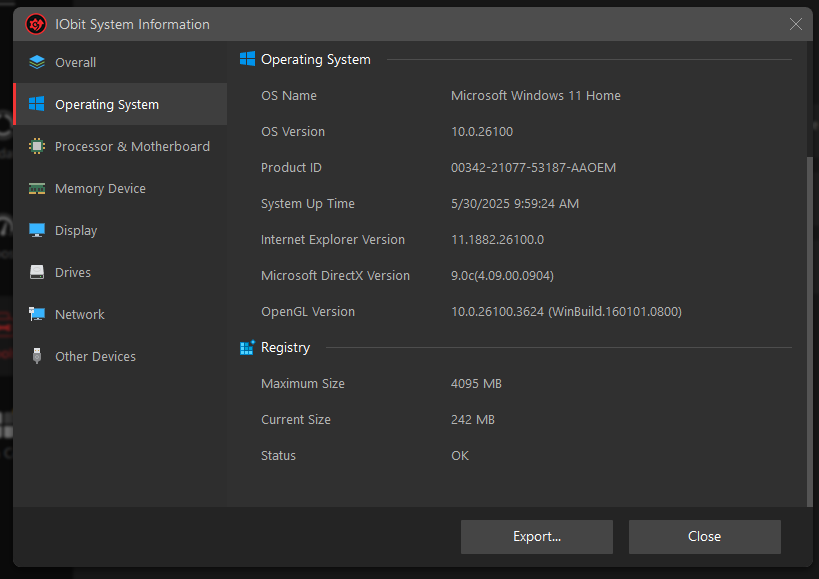Click the OpenGL Version label
This screenshot has height=579, width=819.
[x=308, y=312]
